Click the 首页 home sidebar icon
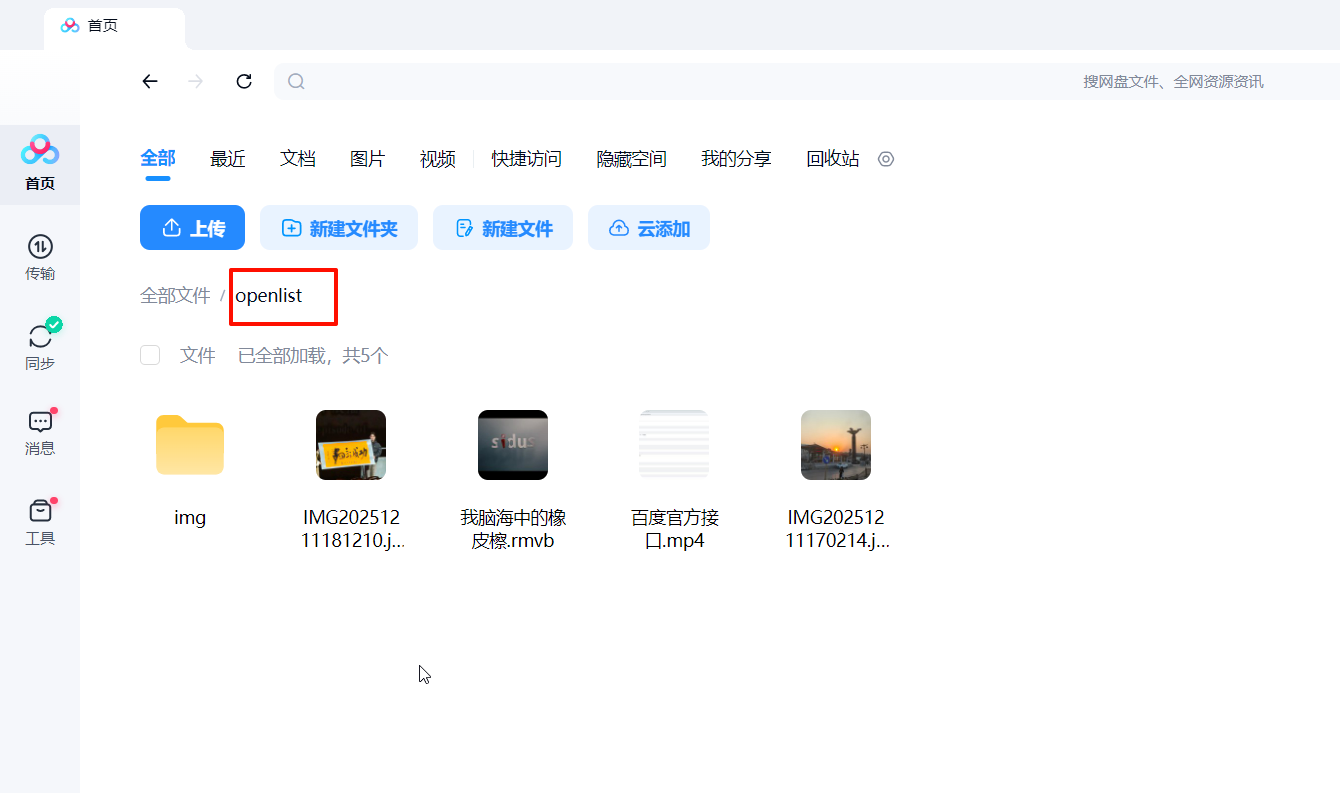The image size is (1340, 793). click(x=40, y=164)
